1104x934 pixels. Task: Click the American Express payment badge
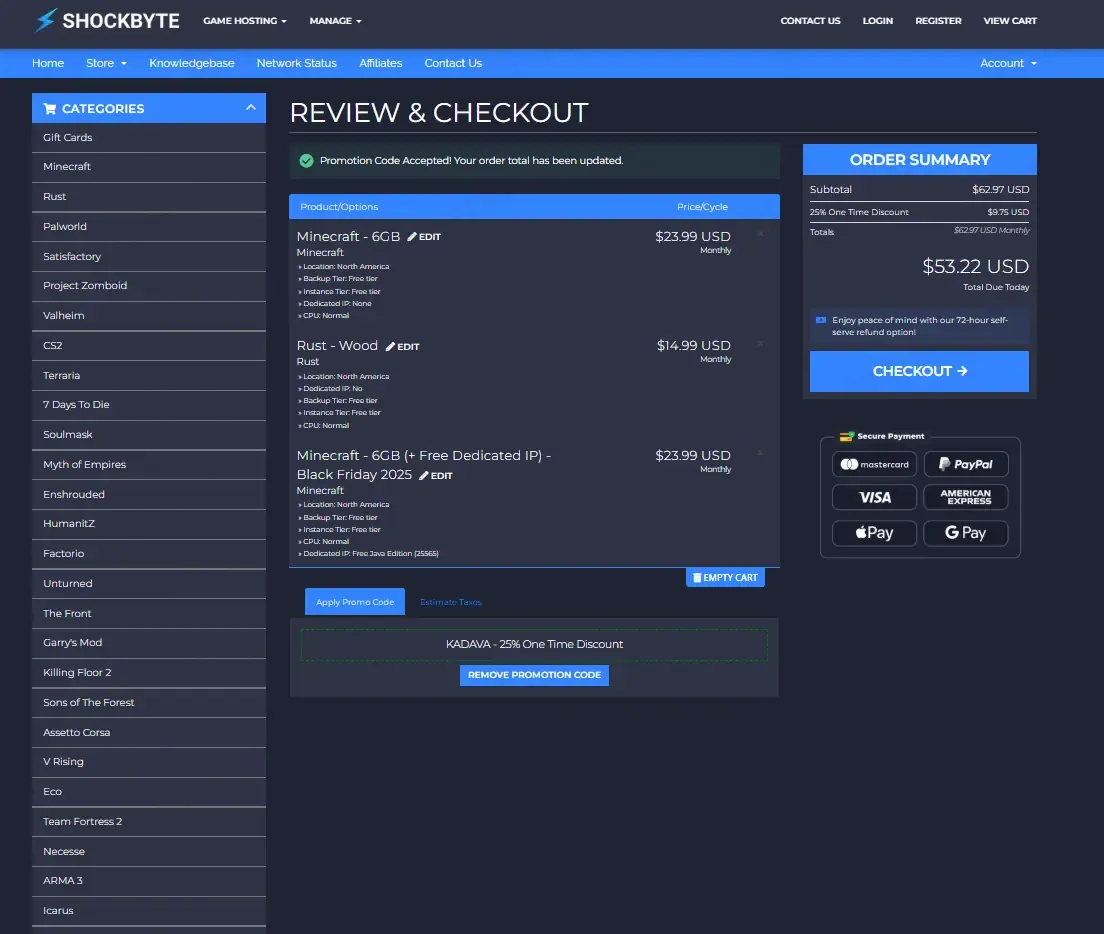tap(966, 498)
